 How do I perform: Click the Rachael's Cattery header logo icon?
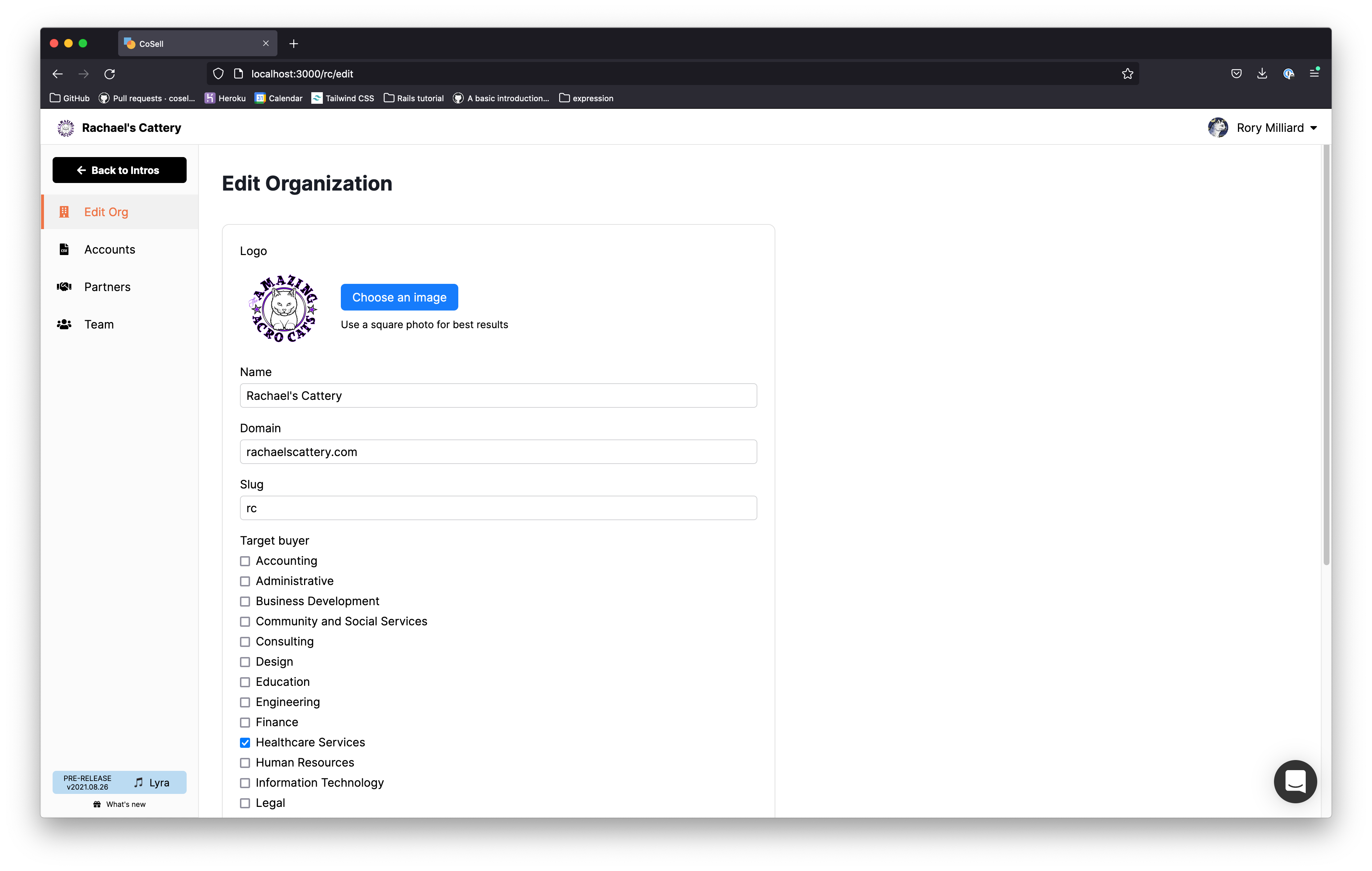point(66,128)
